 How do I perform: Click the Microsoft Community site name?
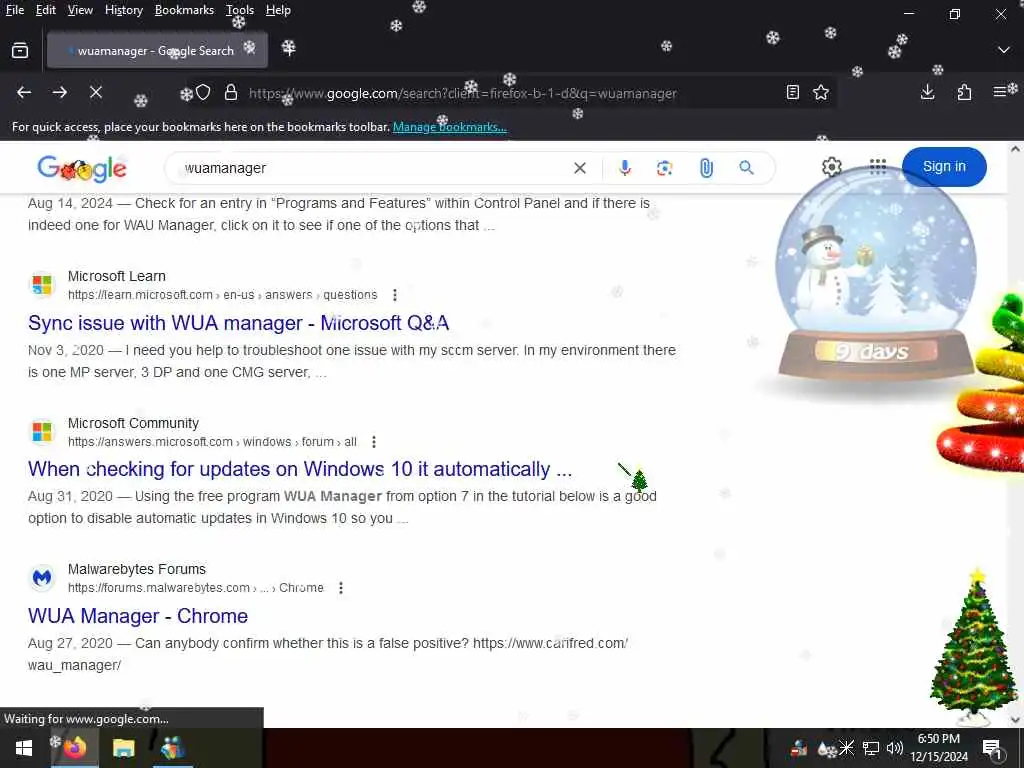(133, 423)
